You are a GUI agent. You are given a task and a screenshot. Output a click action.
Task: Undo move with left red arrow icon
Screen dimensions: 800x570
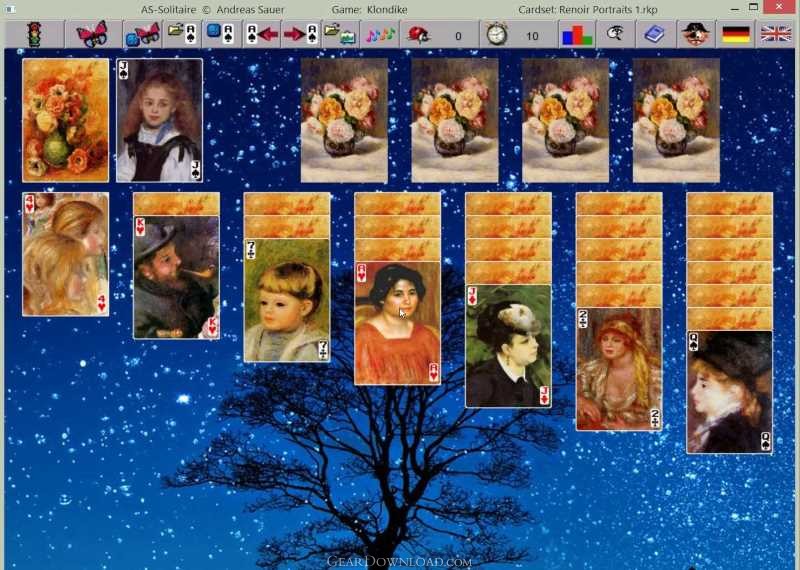[x=262, y=35]
